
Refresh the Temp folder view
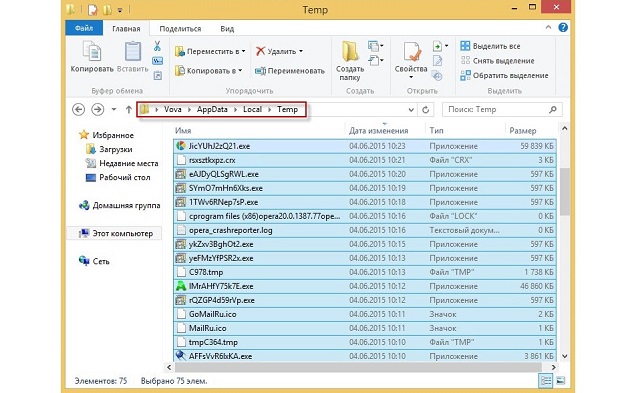(425, 109)
